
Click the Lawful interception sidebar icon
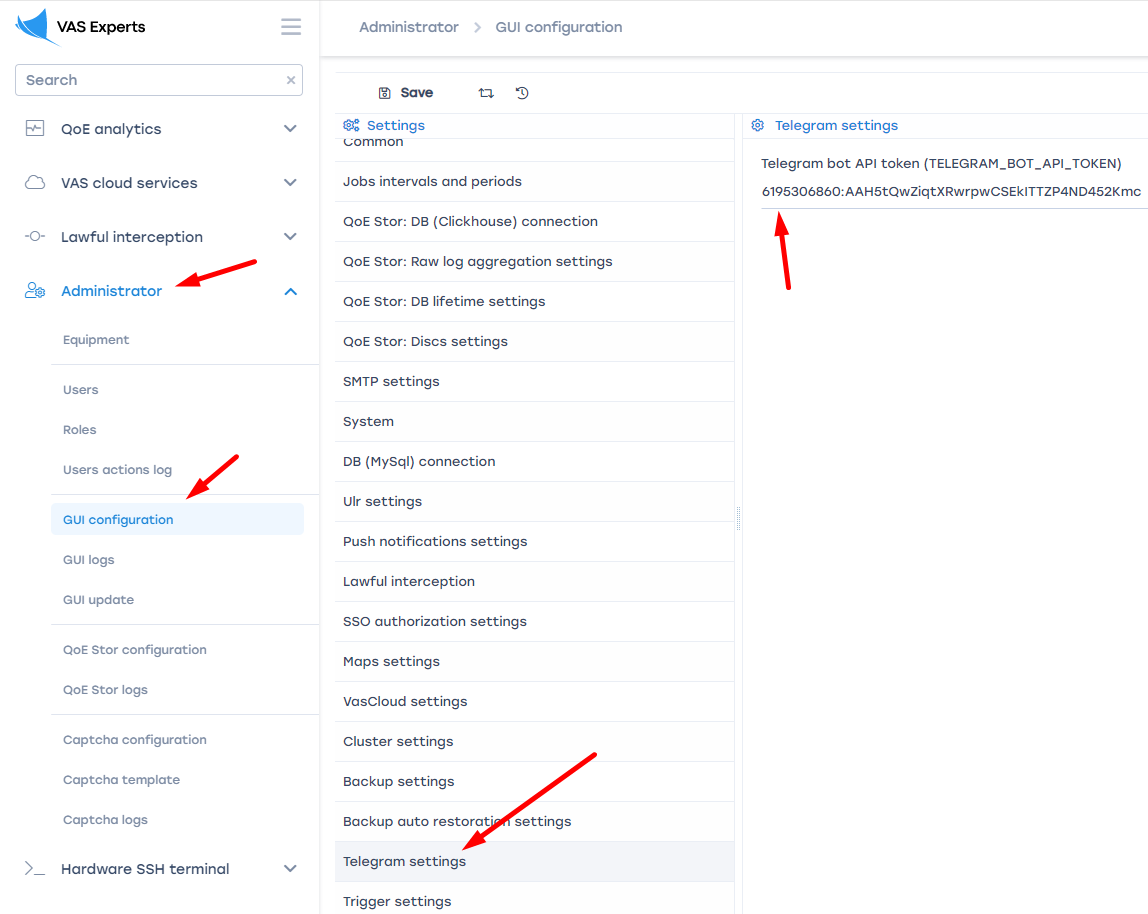35,237
